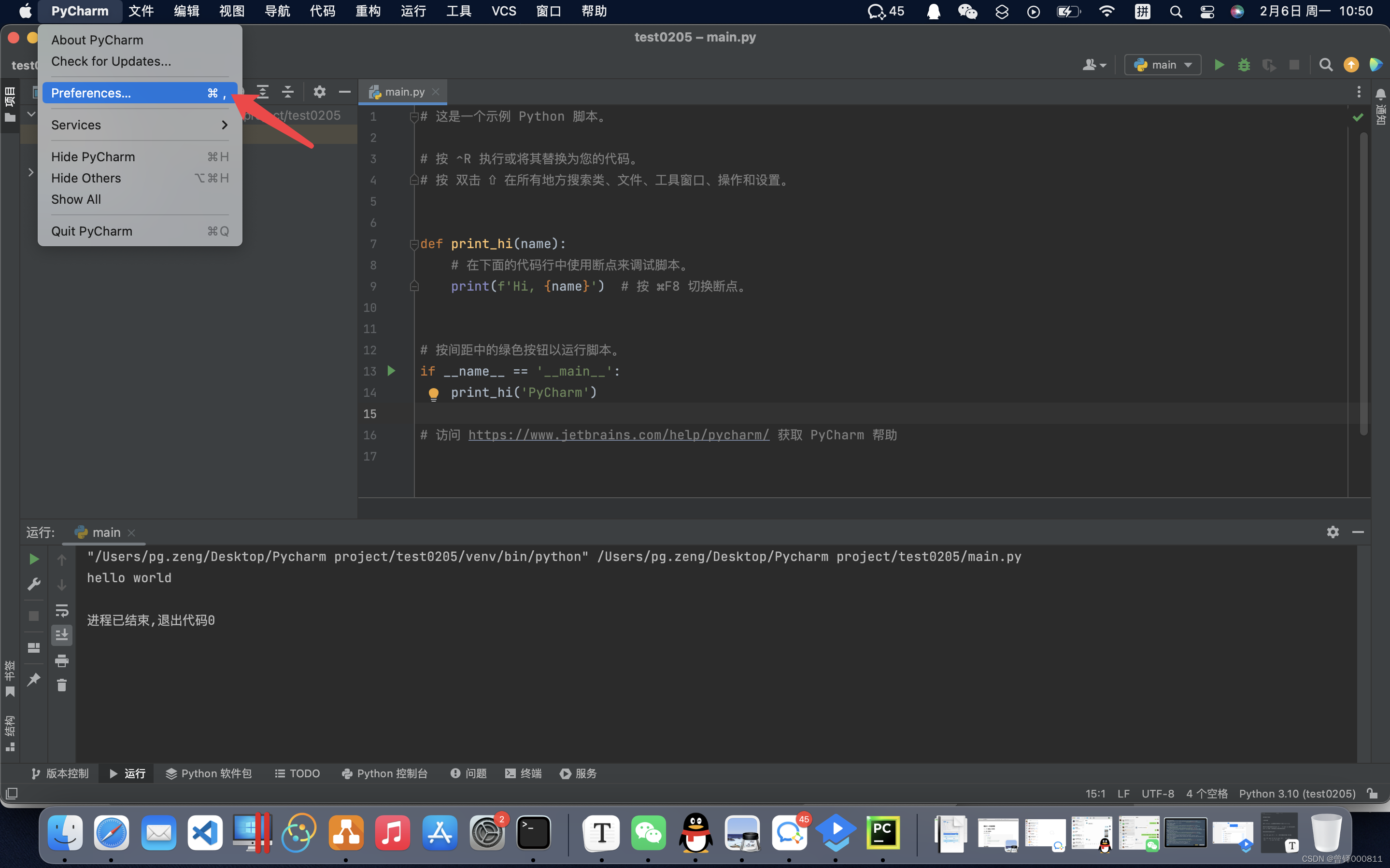
Task: Click the Run button in toolbar
Action: 1218,64
